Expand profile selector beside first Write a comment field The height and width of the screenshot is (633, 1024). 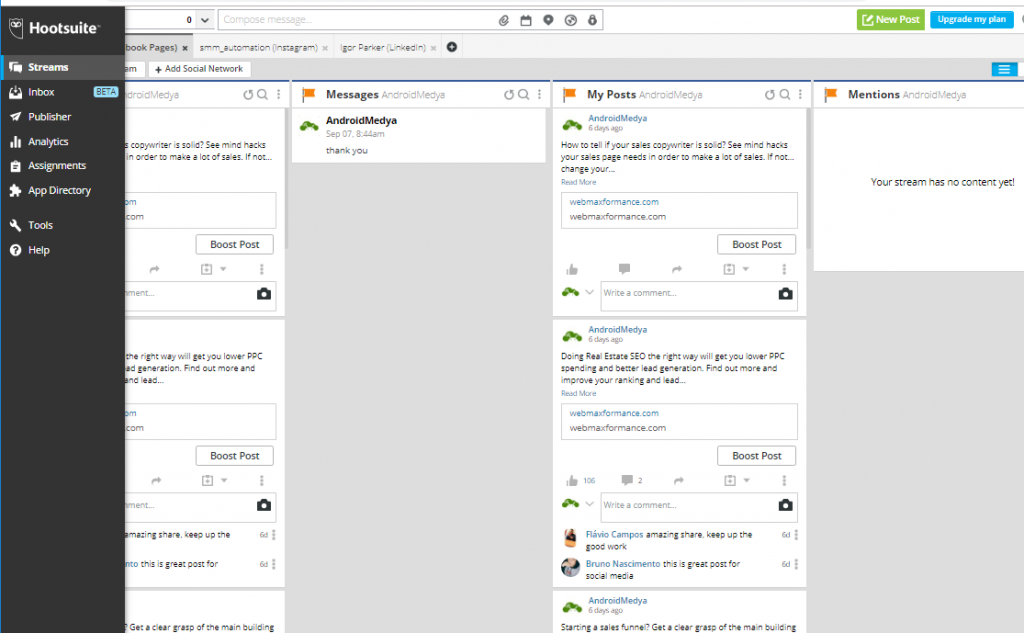tap(590, 293)
